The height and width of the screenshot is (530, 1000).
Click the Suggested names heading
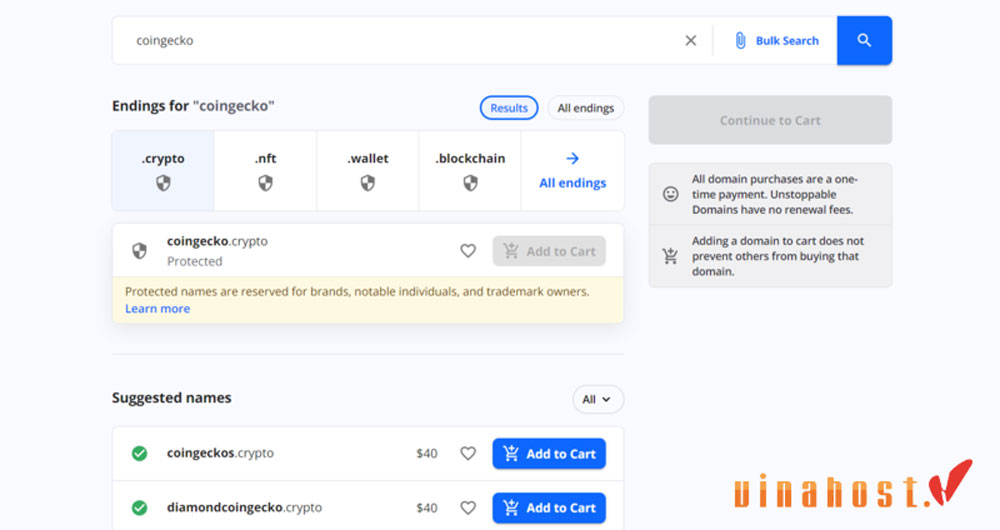pyautogui.click(x=172, y=398)
